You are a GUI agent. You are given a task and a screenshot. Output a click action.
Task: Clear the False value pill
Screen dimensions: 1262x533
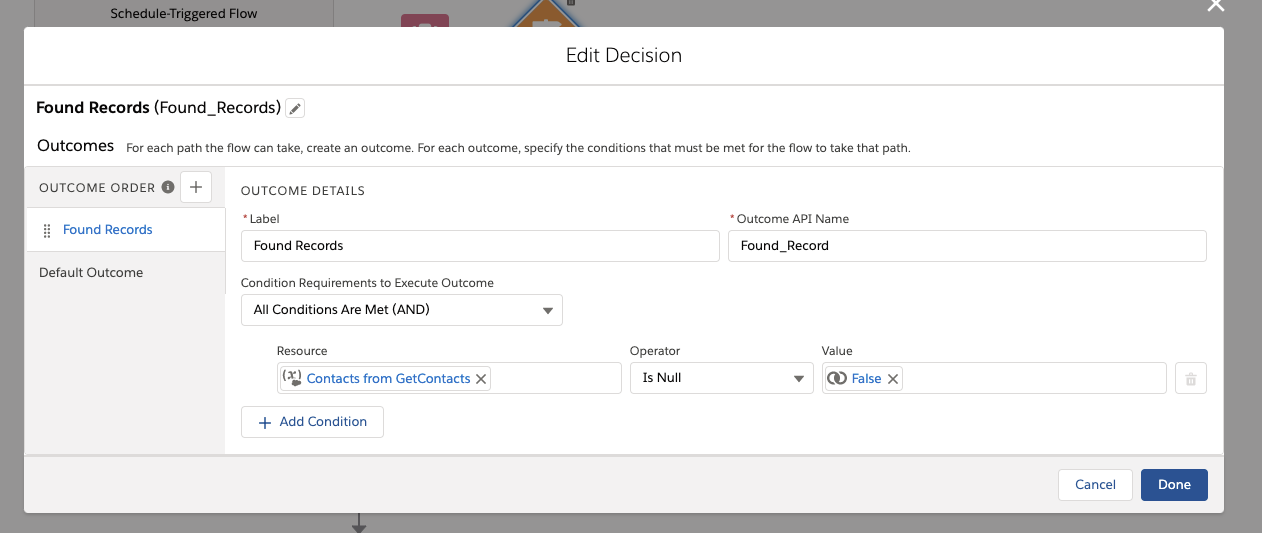click(x=892, y=379)
